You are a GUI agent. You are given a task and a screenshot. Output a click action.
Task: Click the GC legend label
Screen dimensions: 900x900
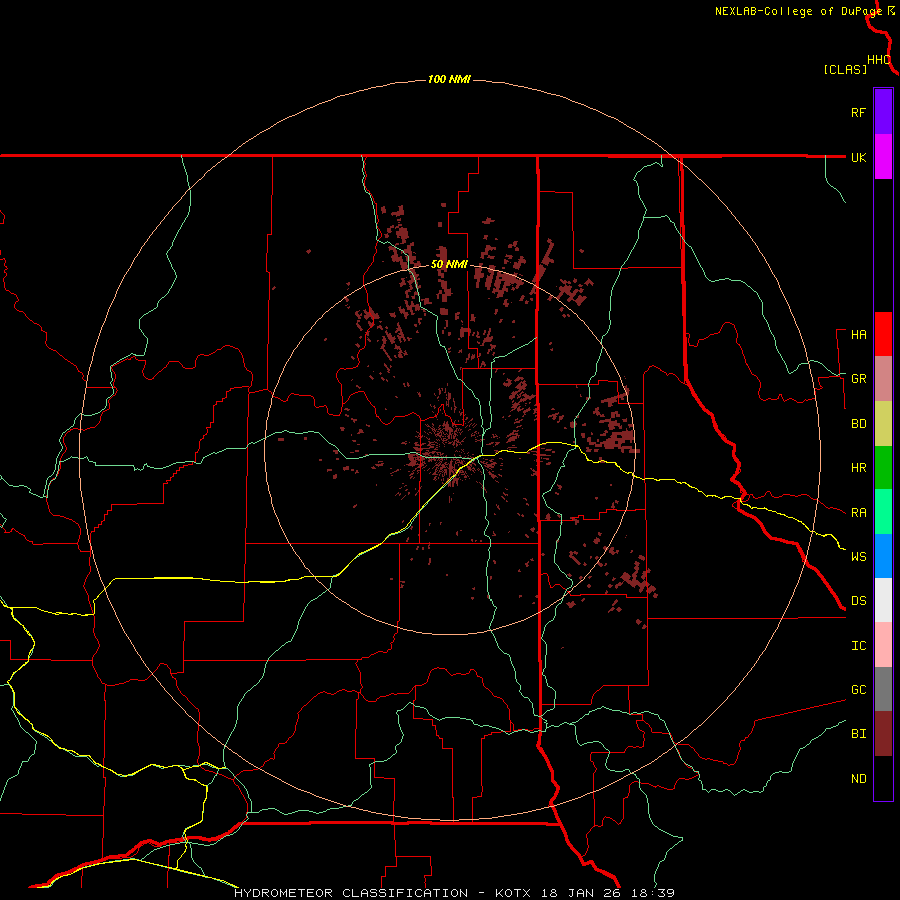coord(859,690)
